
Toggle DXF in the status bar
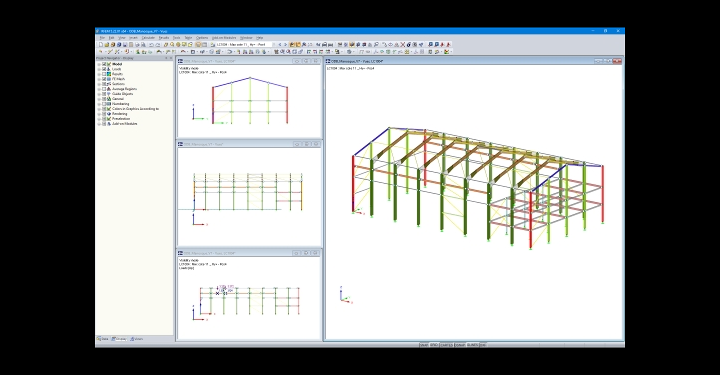tap(483, 345)
